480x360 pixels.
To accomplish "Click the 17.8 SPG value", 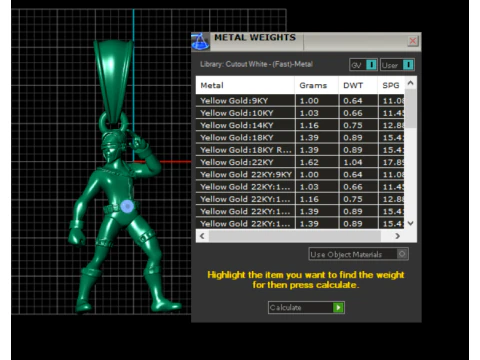I will [393, 162].
